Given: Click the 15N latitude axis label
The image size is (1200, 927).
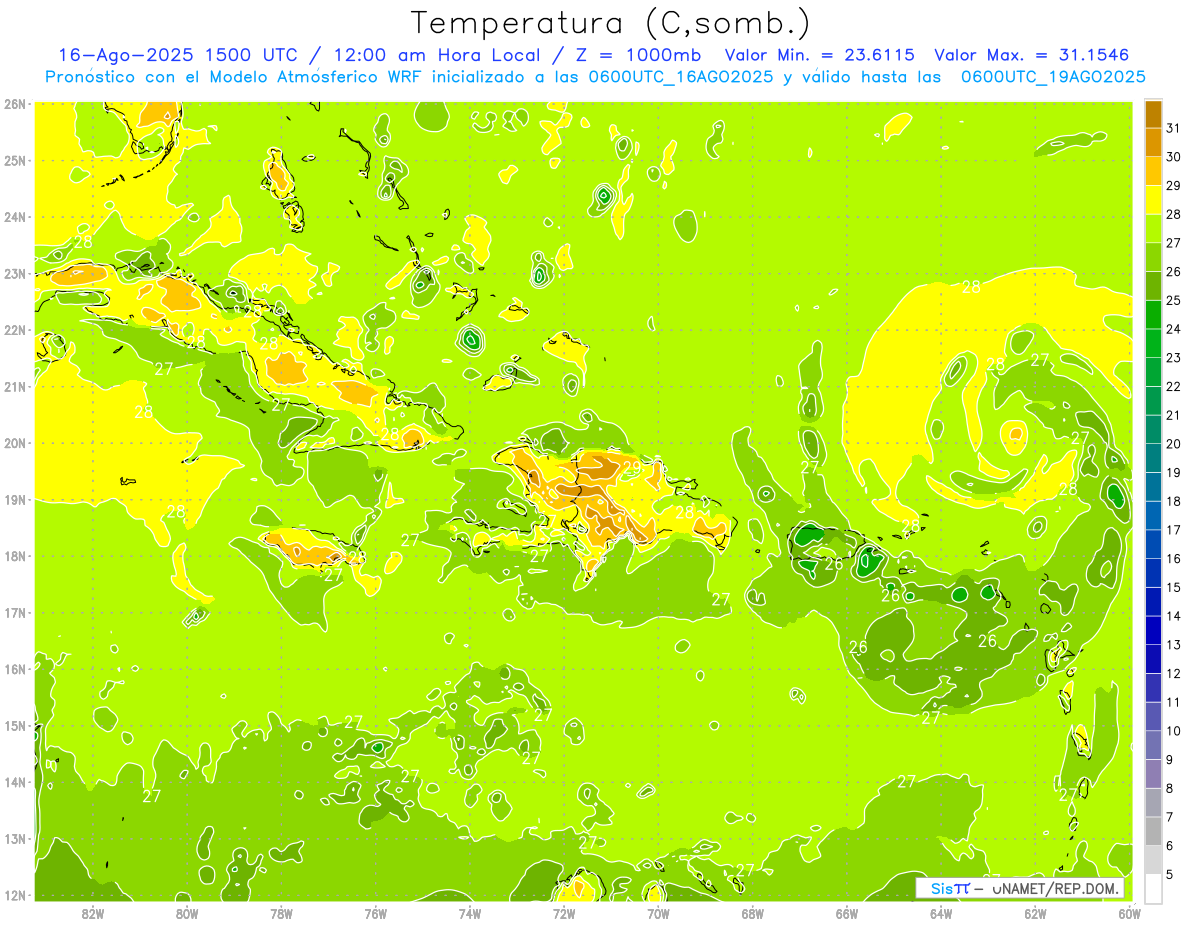Looking at the screenshot, I should pyautogui.click(x=15, y=725).
